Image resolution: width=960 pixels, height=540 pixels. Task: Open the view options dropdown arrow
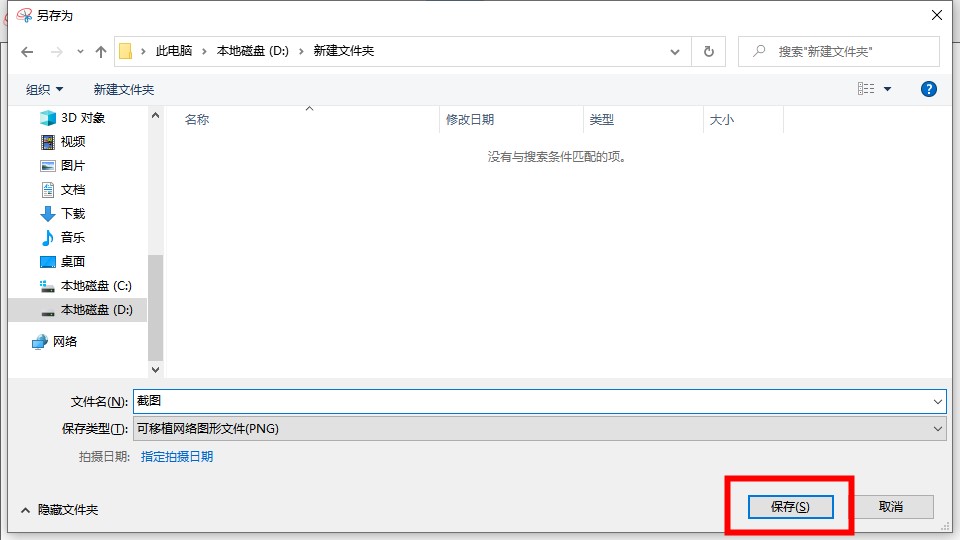[x=887, y=89]
